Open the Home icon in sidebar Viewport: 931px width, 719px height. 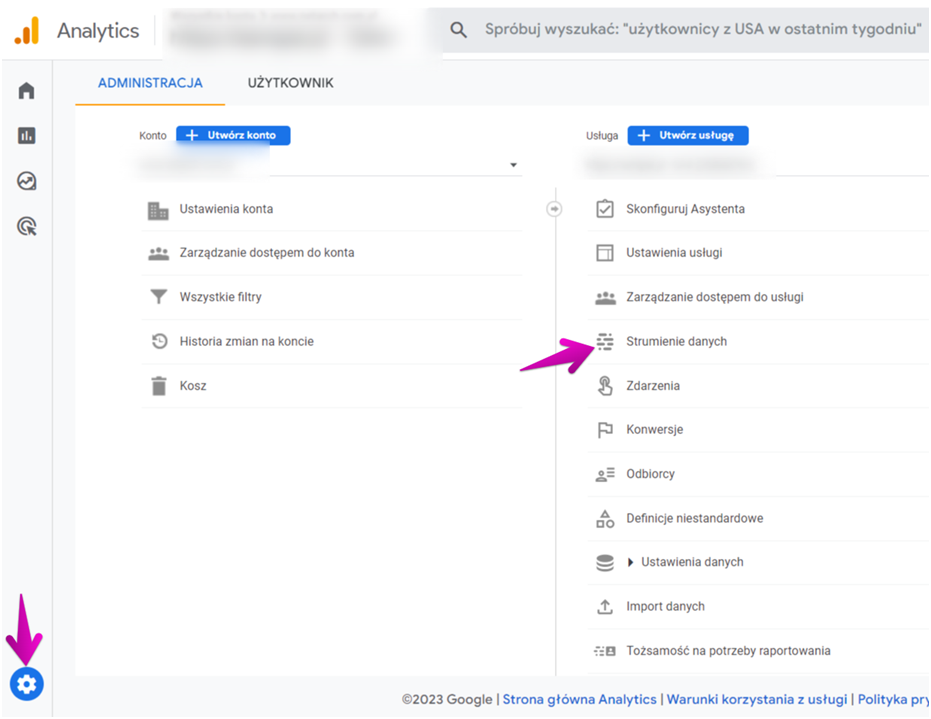tap(26, 91)
